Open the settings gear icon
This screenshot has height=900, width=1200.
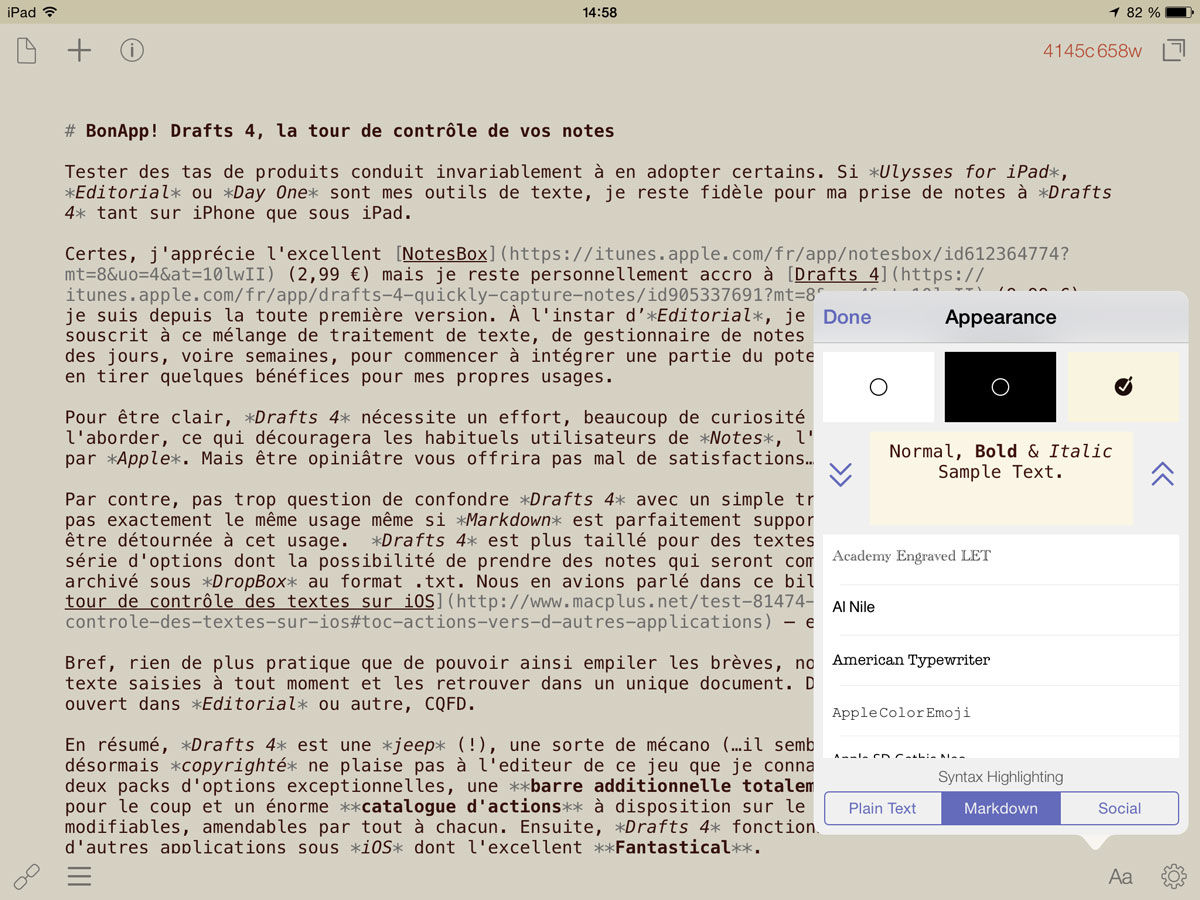tap(1173, 877)
